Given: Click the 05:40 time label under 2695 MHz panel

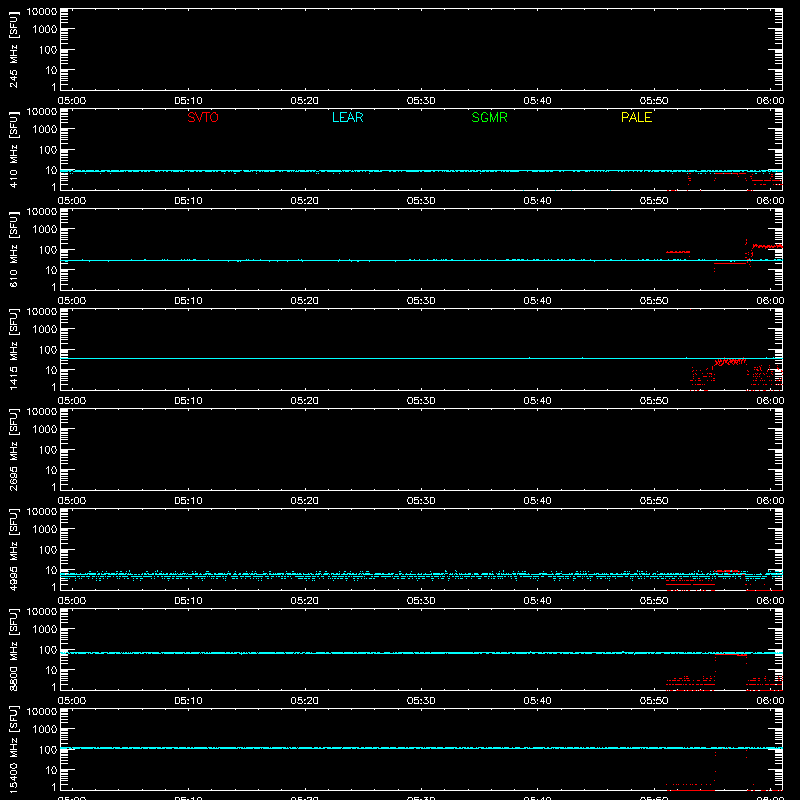Looking at the screenshot, I should tap(537, 501).
